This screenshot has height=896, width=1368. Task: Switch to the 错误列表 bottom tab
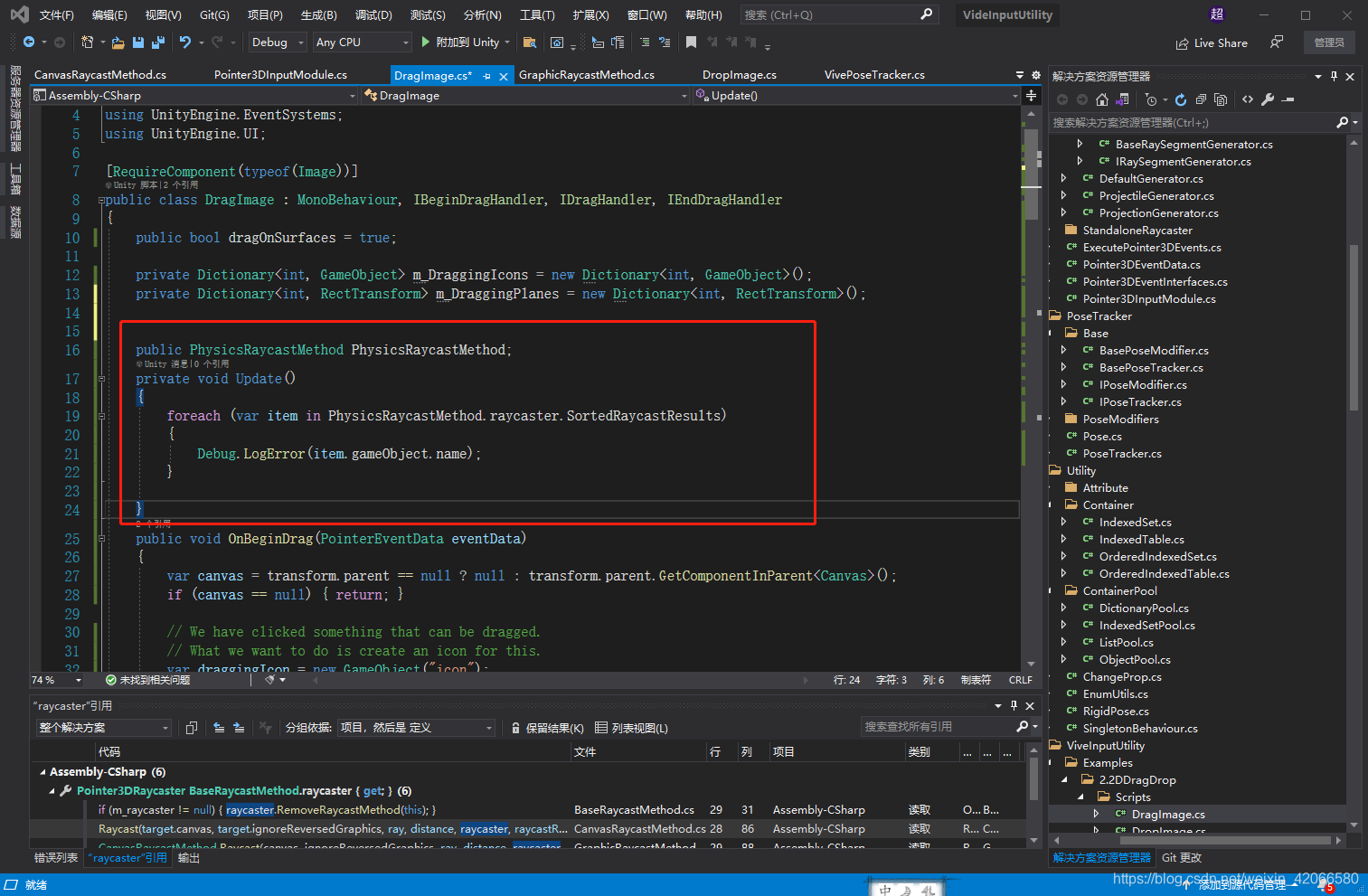[56, 858]
